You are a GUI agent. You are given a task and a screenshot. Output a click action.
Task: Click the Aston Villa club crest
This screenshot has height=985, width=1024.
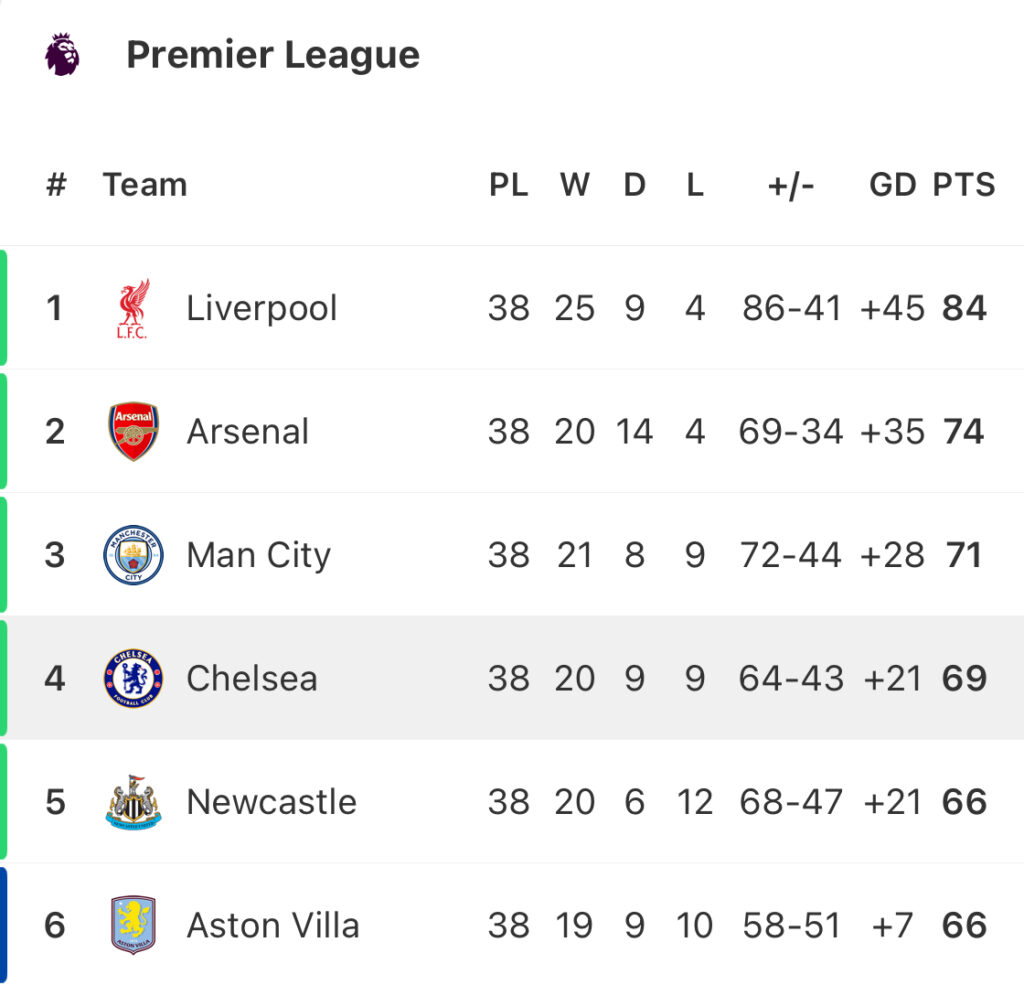pyautogui.click(x=133, y=925)
